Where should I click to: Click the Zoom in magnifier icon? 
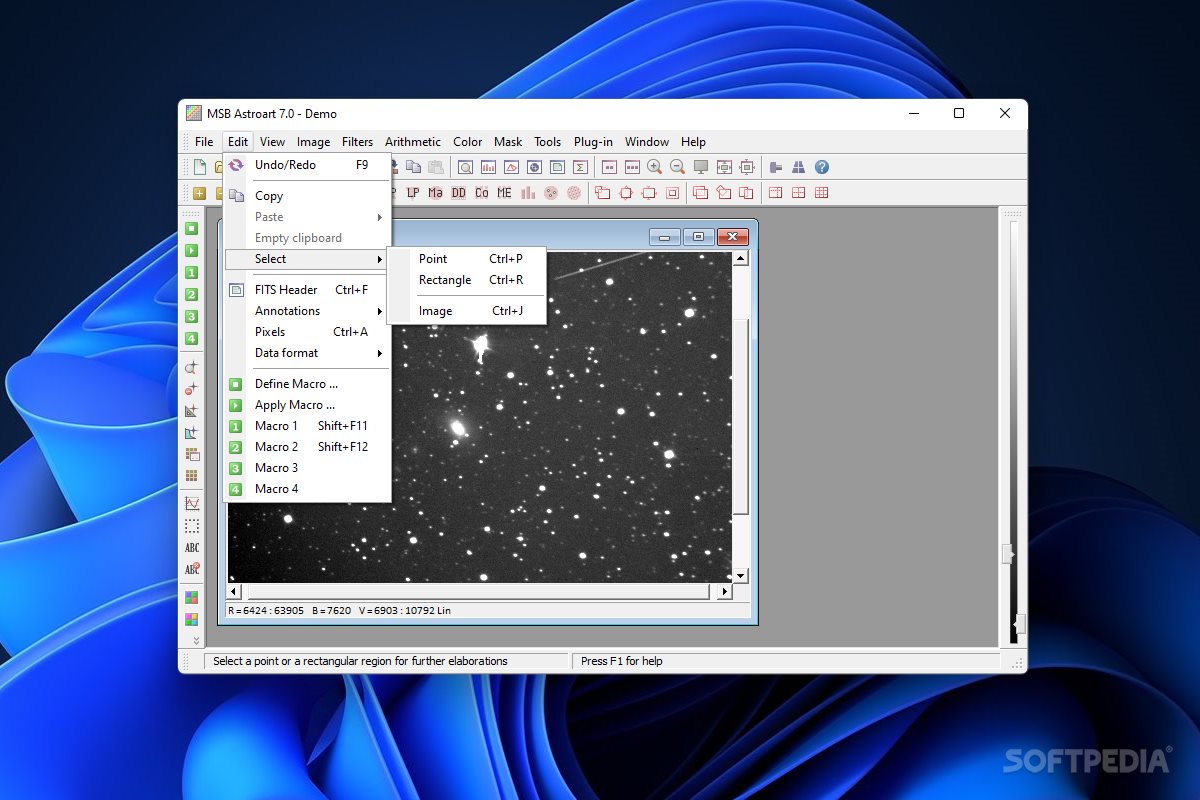coord(655,167)
